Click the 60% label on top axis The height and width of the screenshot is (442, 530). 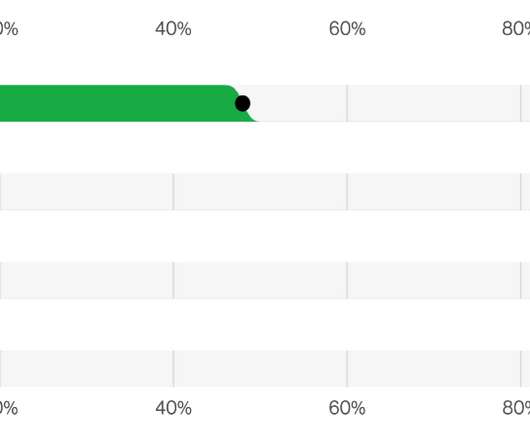pos(347,28)
